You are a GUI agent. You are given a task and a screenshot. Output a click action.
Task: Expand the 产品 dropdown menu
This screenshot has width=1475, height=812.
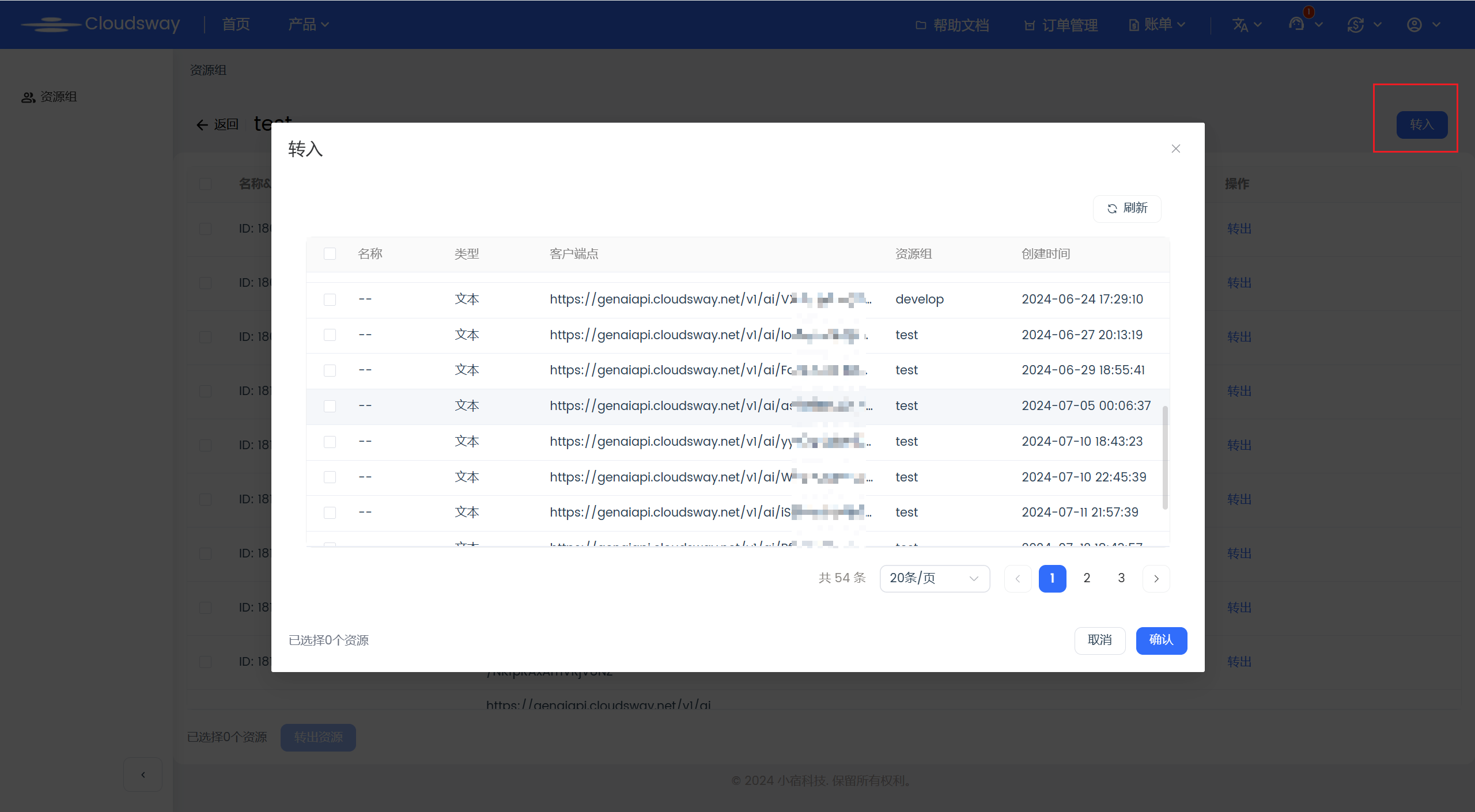coord(308,25)
